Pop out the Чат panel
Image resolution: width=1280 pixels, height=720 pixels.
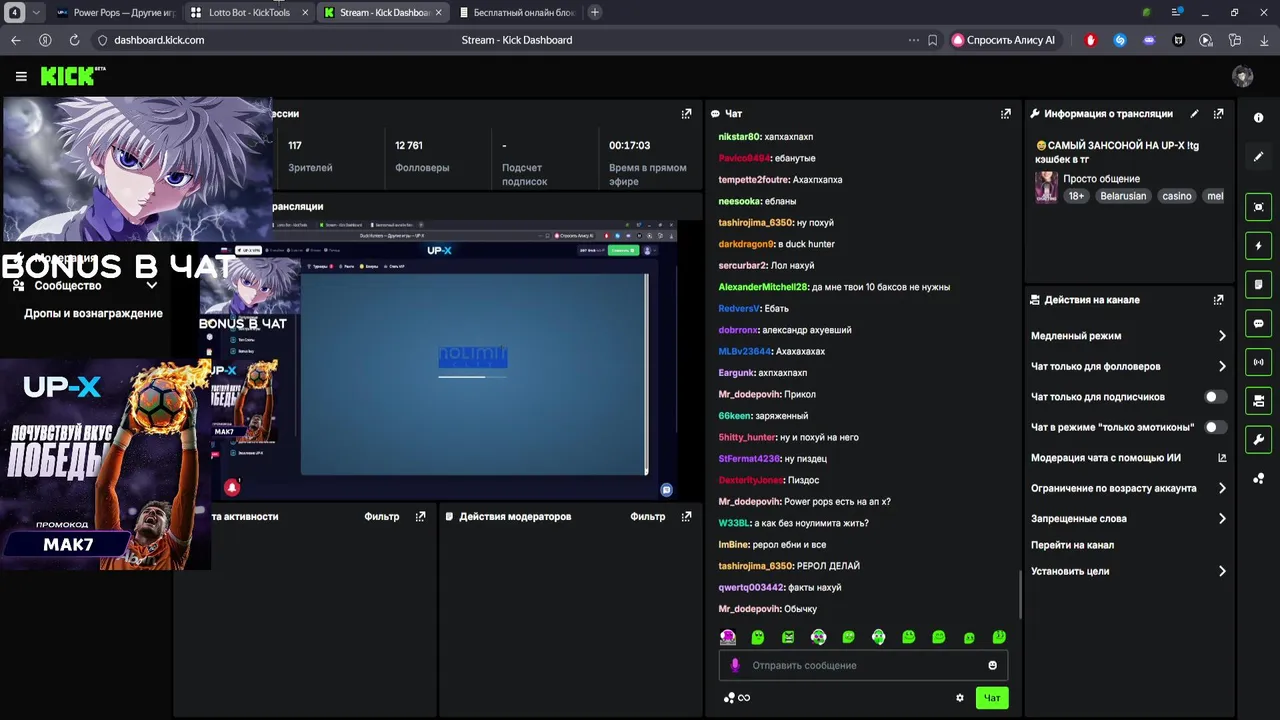click(x=1006, y=114)
